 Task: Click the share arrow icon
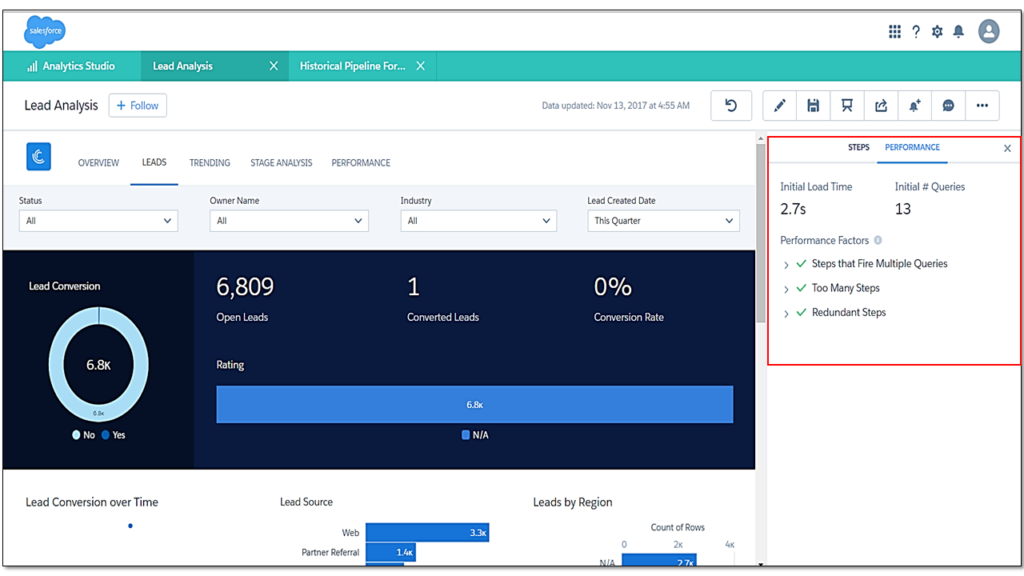pos(881,106)
